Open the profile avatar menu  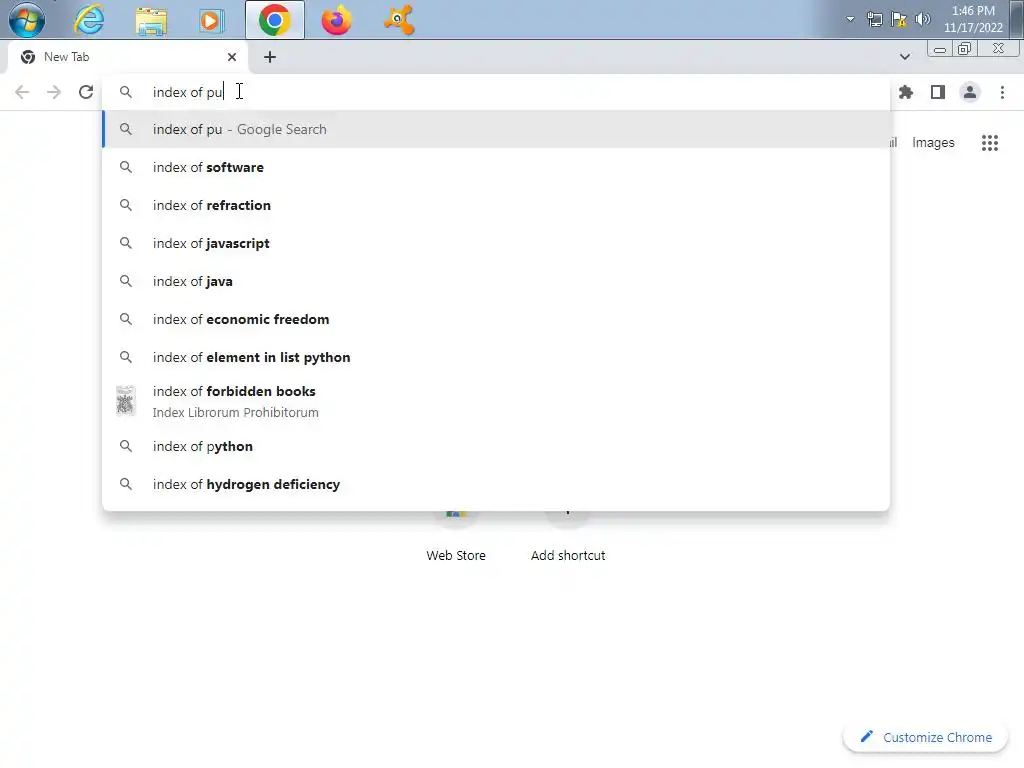970,92
